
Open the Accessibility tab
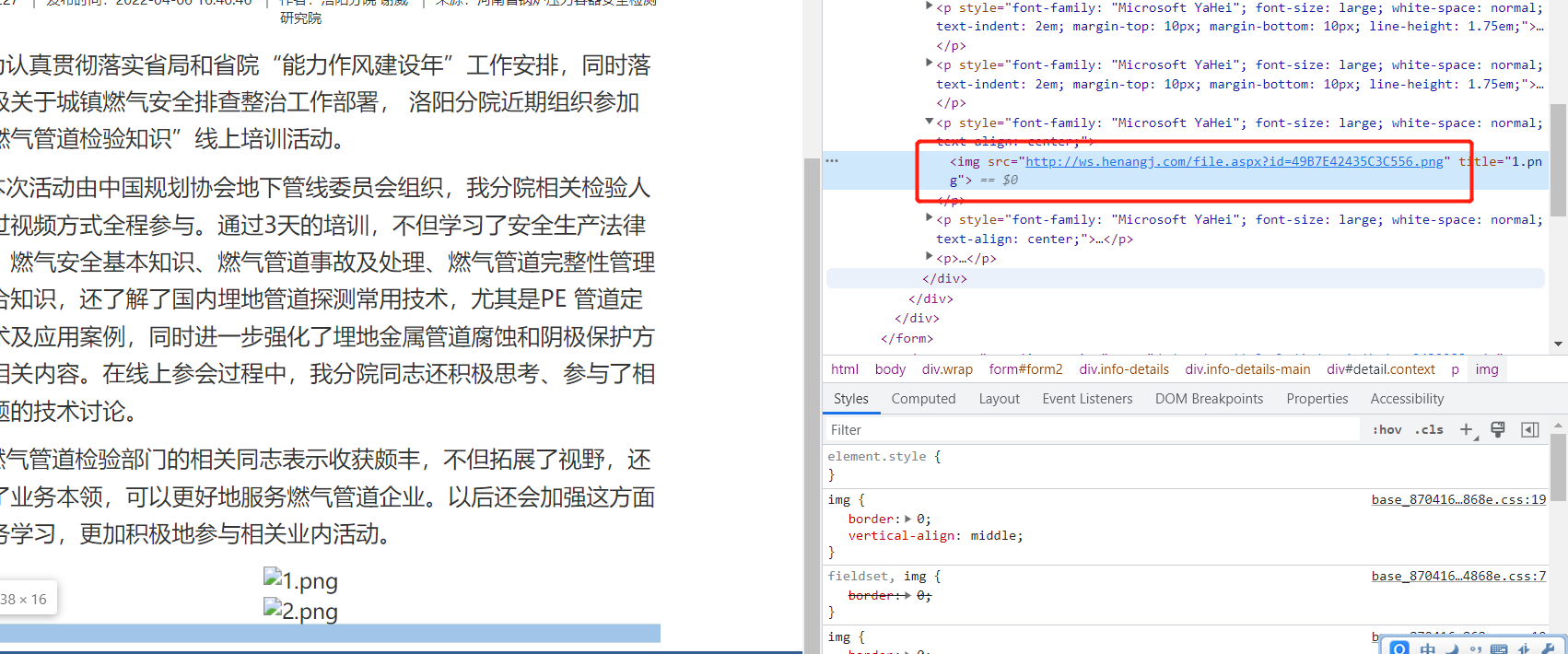click(1407, 399)
